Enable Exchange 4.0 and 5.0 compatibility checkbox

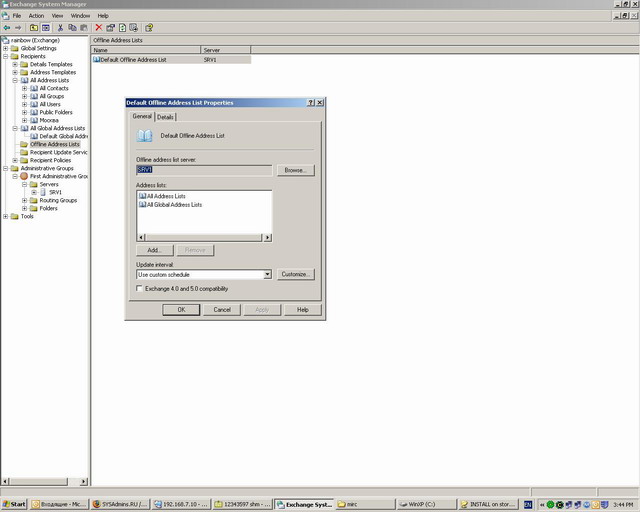click(139, 288)
